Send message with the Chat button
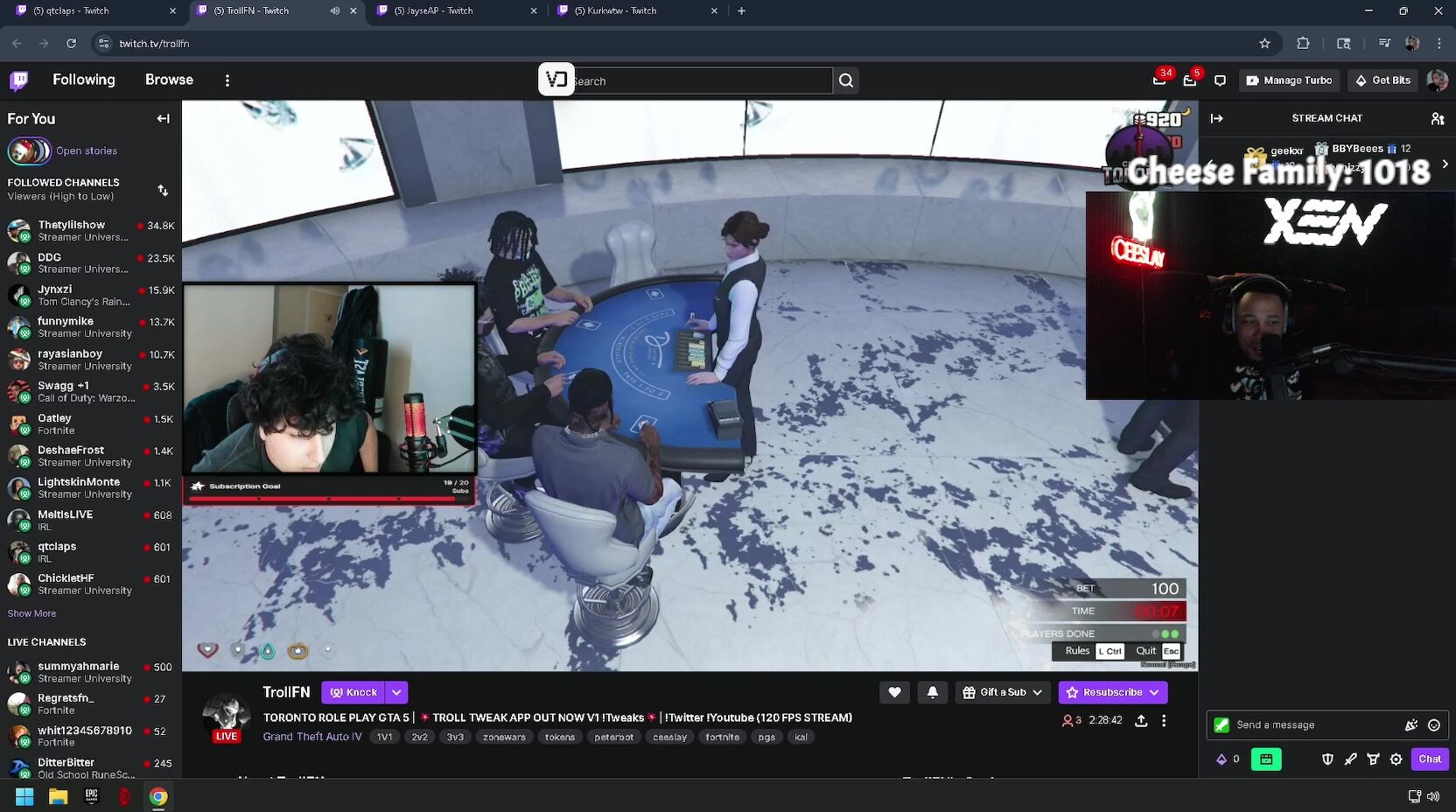This screenshot has width=1456, height=812. point(1430,759)
